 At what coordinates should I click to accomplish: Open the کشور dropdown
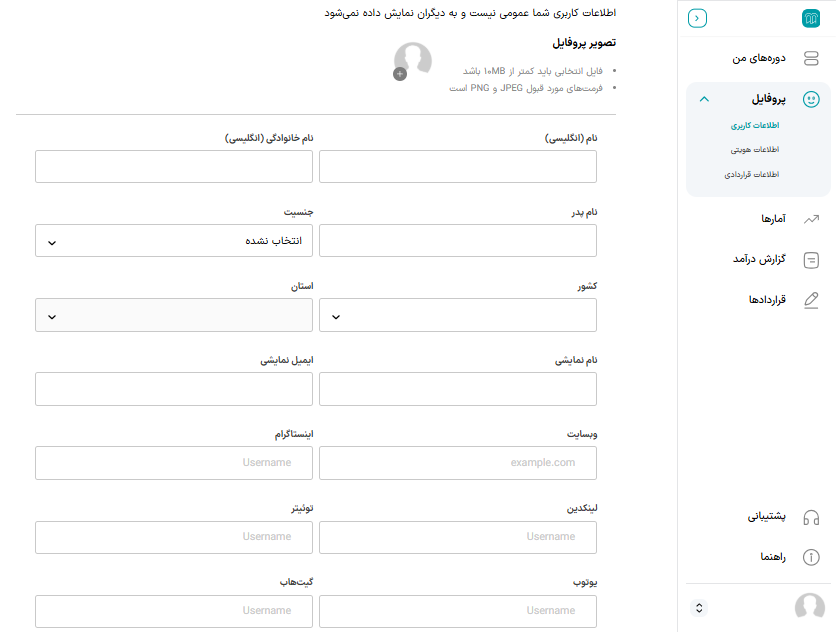point(458,315)
